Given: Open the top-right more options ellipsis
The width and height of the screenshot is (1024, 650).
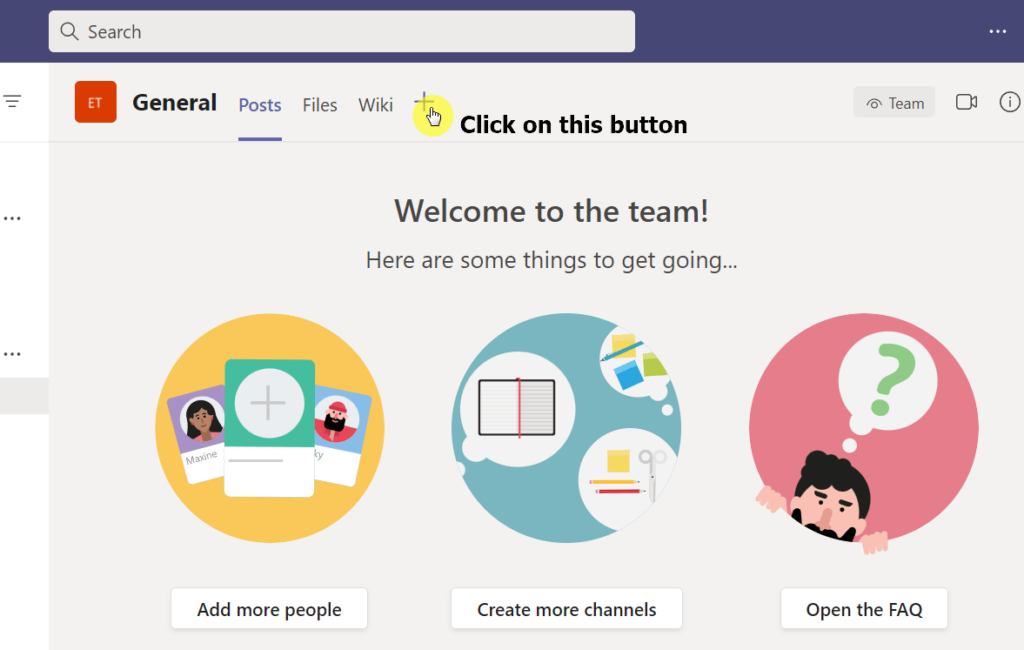Looking at the screenshot, I should coord(997,31).
